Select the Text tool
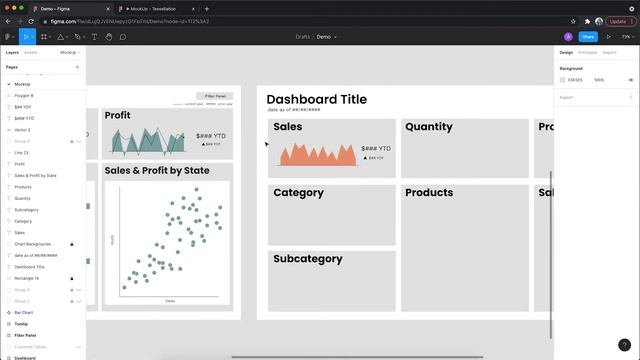Viewport: 640px width, 360px height. coord(94,37)
